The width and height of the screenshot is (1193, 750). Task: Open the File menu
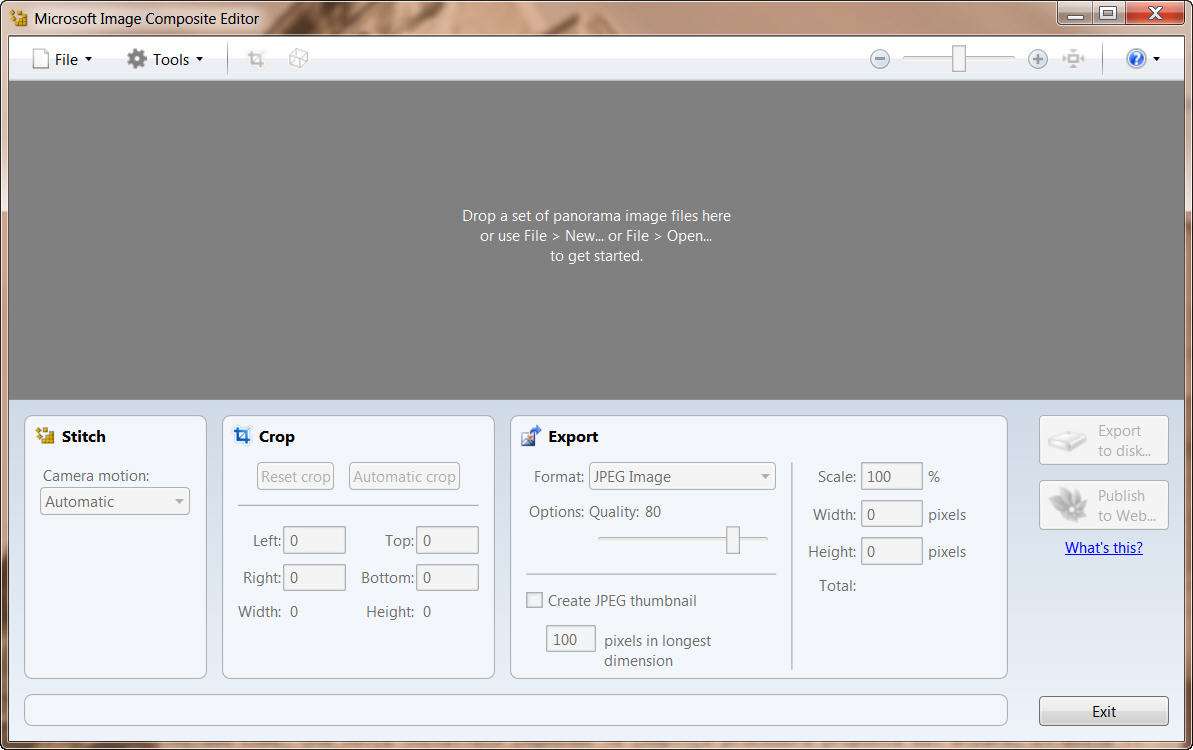(62, 59)
